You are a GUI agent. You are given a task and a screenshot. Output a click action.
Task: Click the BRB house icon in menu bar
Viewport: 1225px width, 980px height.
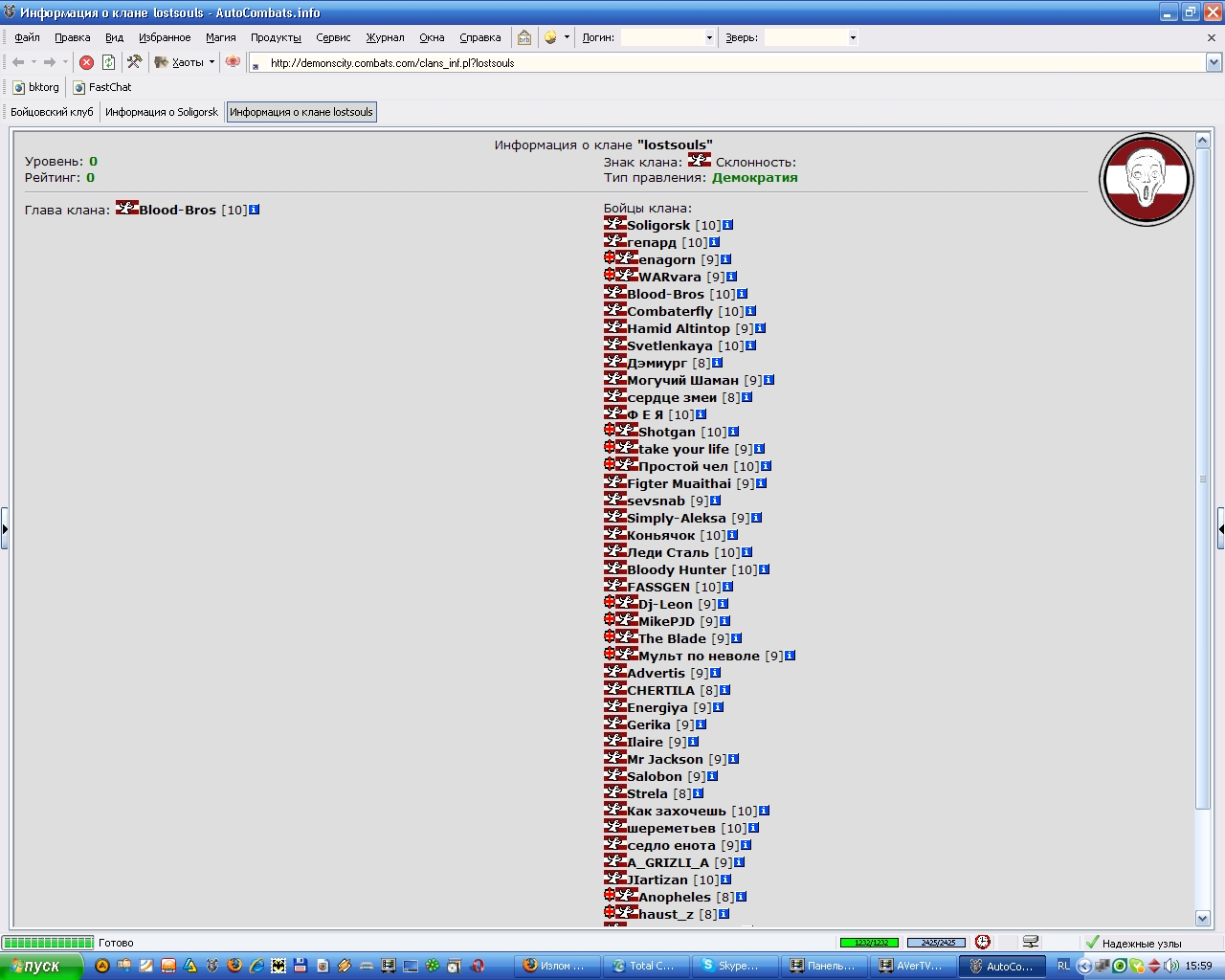(524, 37)
